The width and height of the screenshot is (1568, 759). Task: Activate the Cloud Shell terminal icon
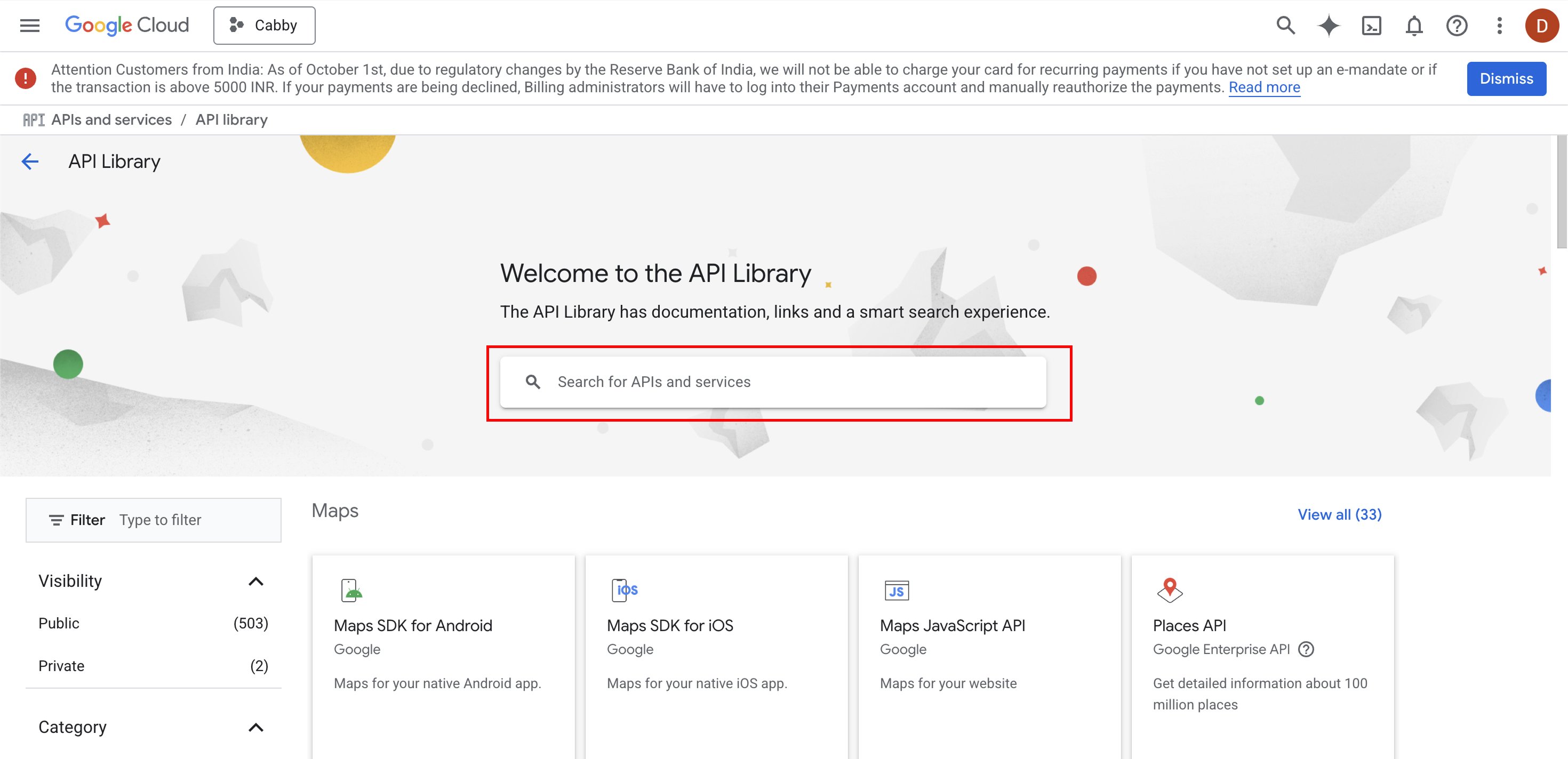click(x=1371, y=26)
